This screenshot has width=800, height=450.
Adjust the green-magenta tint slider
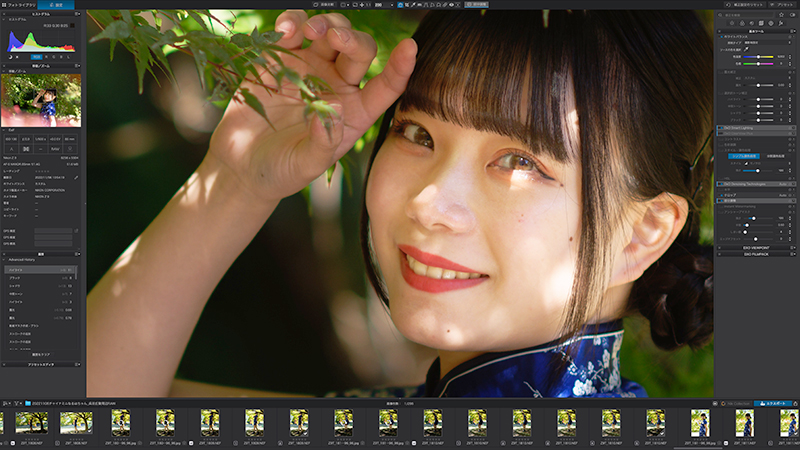758,64
